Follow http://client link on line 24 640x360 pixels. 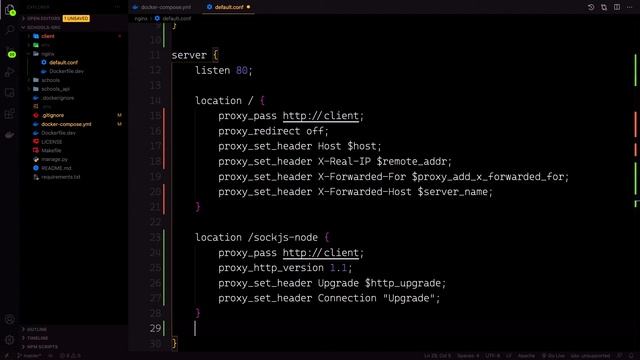pyautogui.click(x=320, y=253)
